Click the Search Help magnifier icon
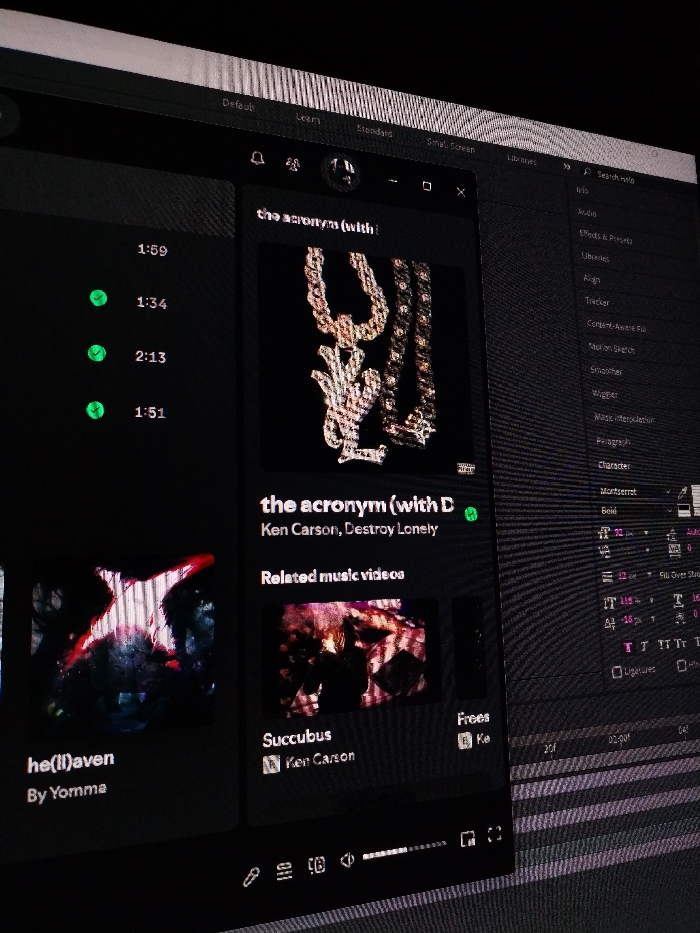Viewport: 700px width, 933px height. 587,172
